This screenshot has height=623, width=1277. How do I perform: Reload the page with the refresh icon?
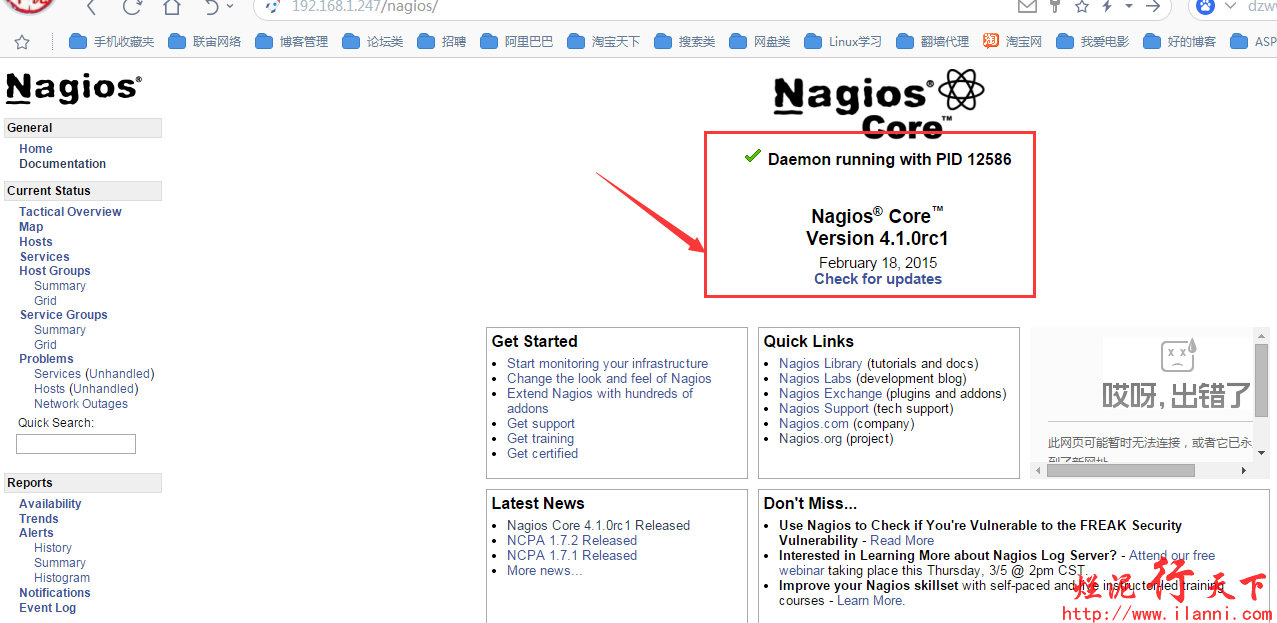tap(132, 7)
